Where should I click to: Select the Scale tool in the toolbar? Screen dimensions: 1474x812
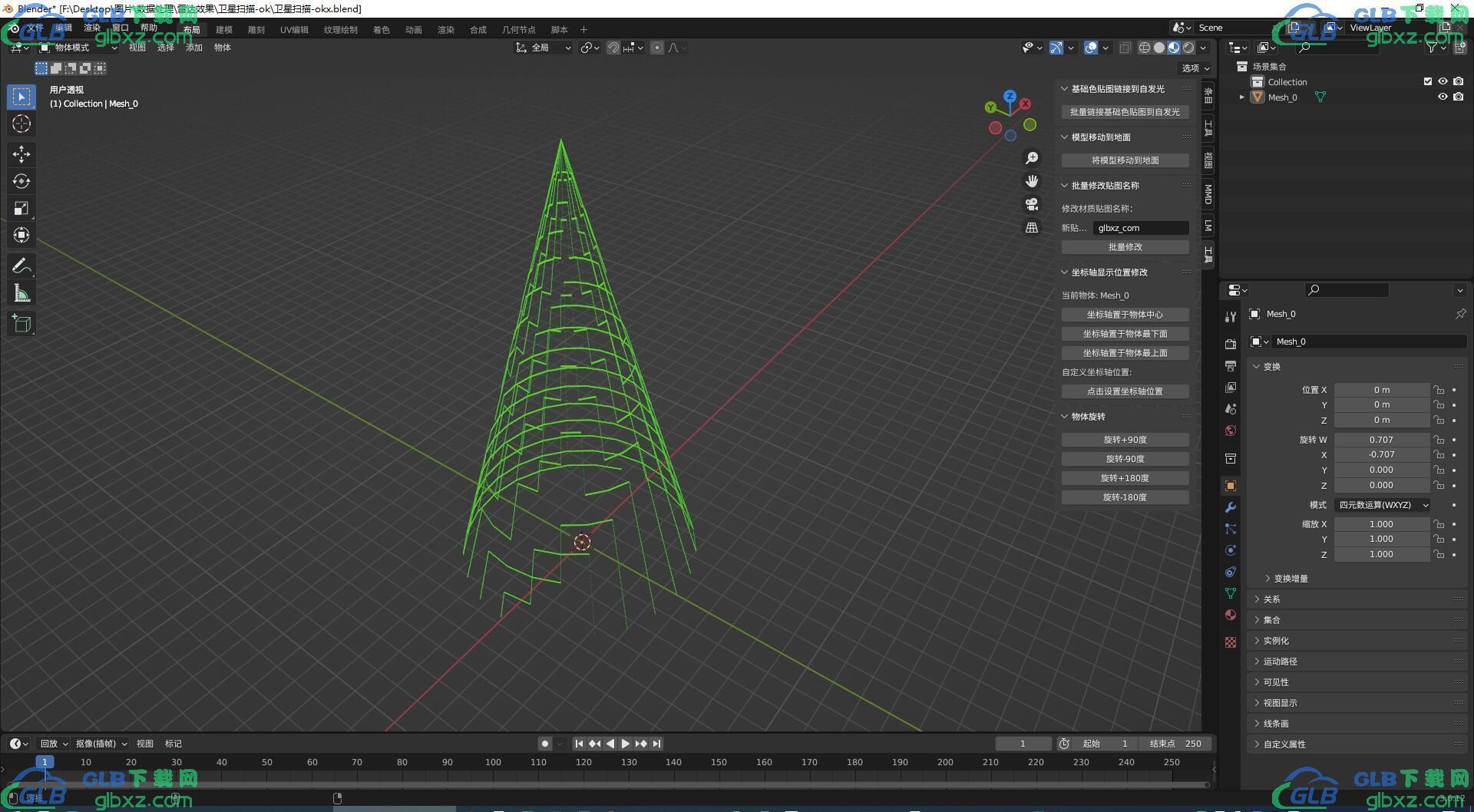pos(21,208)
